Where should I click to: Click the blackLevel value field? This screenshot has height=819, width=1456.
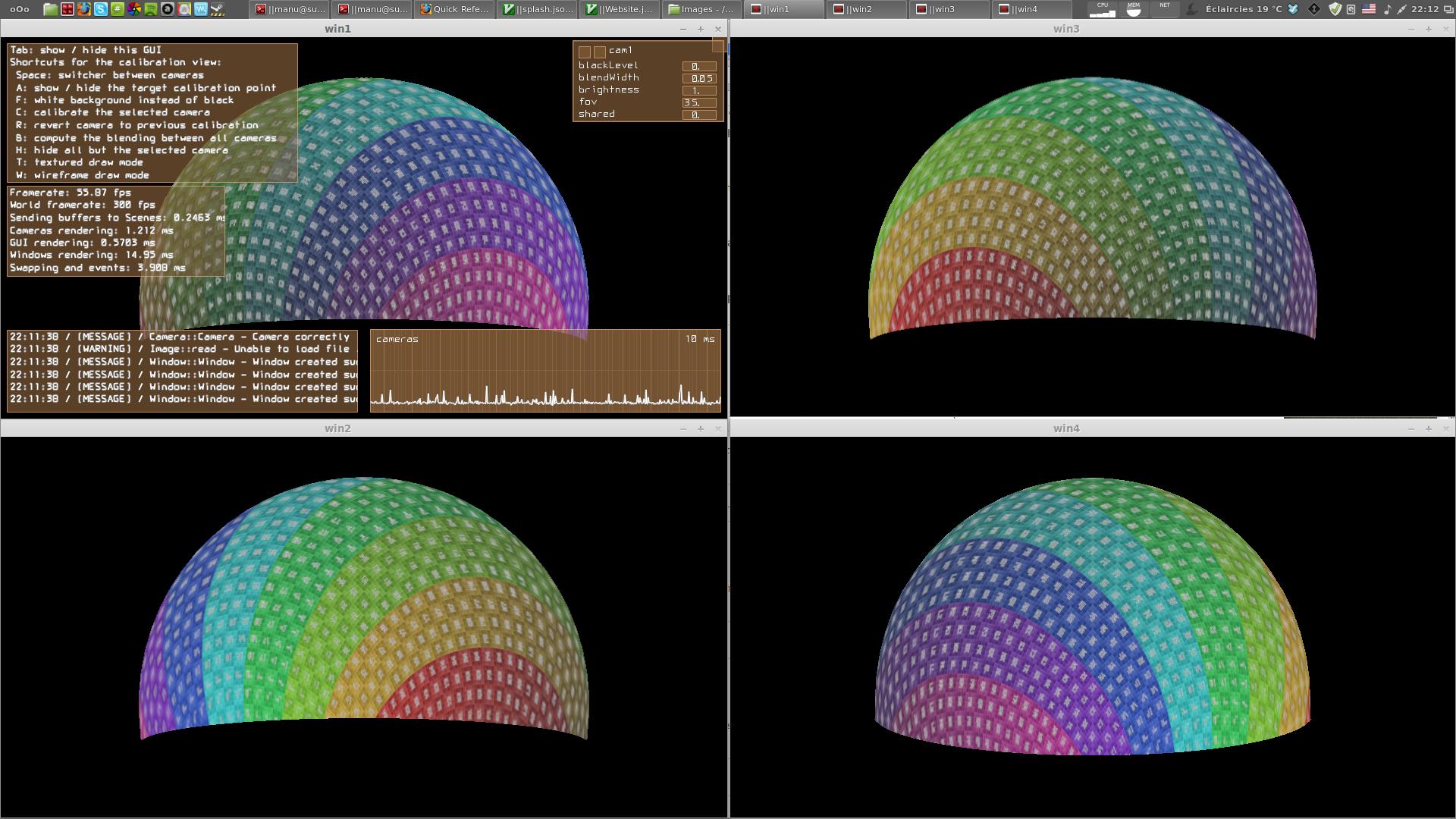tap(699, 66)
